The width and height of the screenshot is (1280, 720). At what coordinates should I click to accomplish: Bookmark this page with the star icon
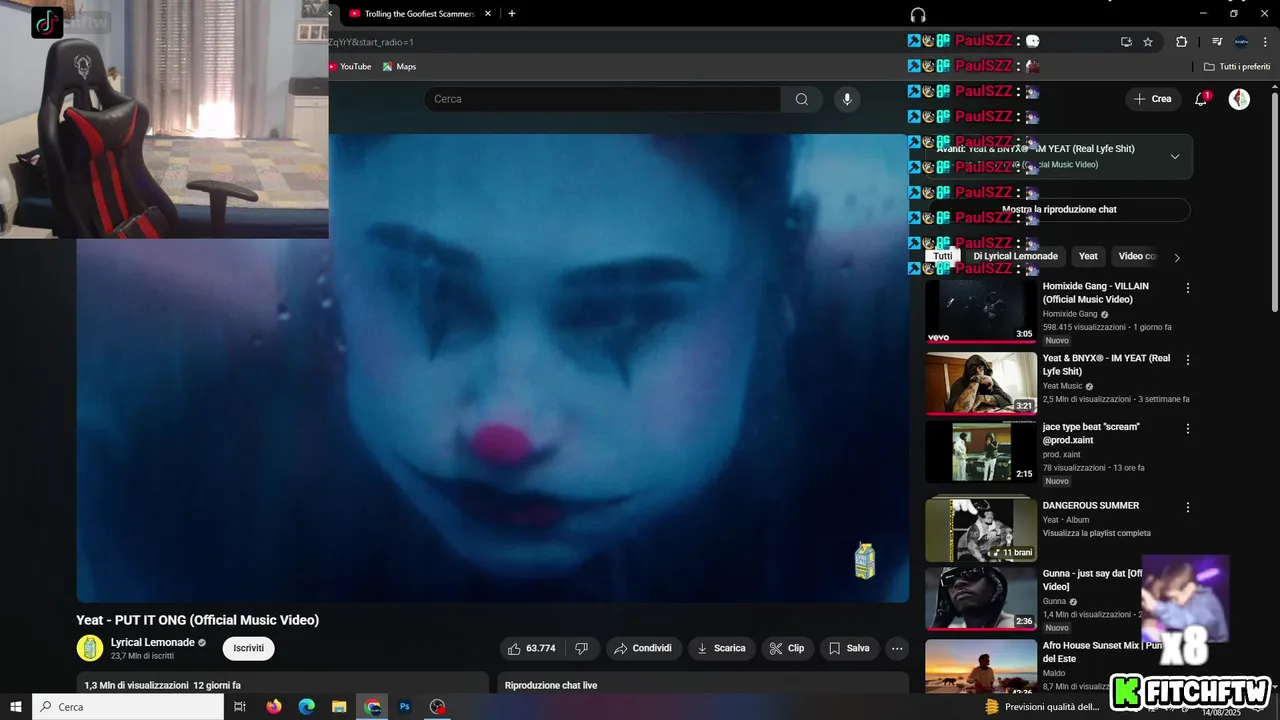[1148, 42]
